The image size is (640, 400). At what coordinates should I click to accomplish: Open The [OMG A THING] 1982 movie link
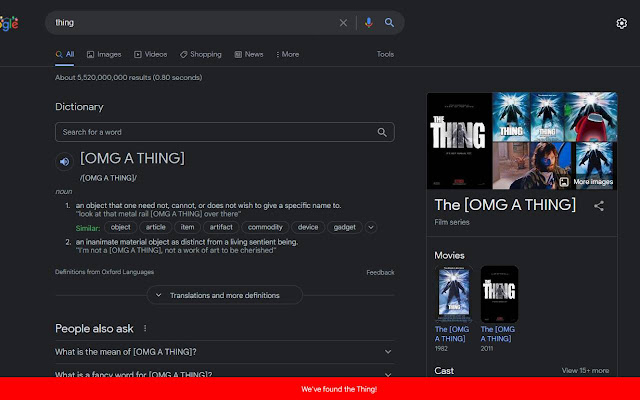coord(452,334)
